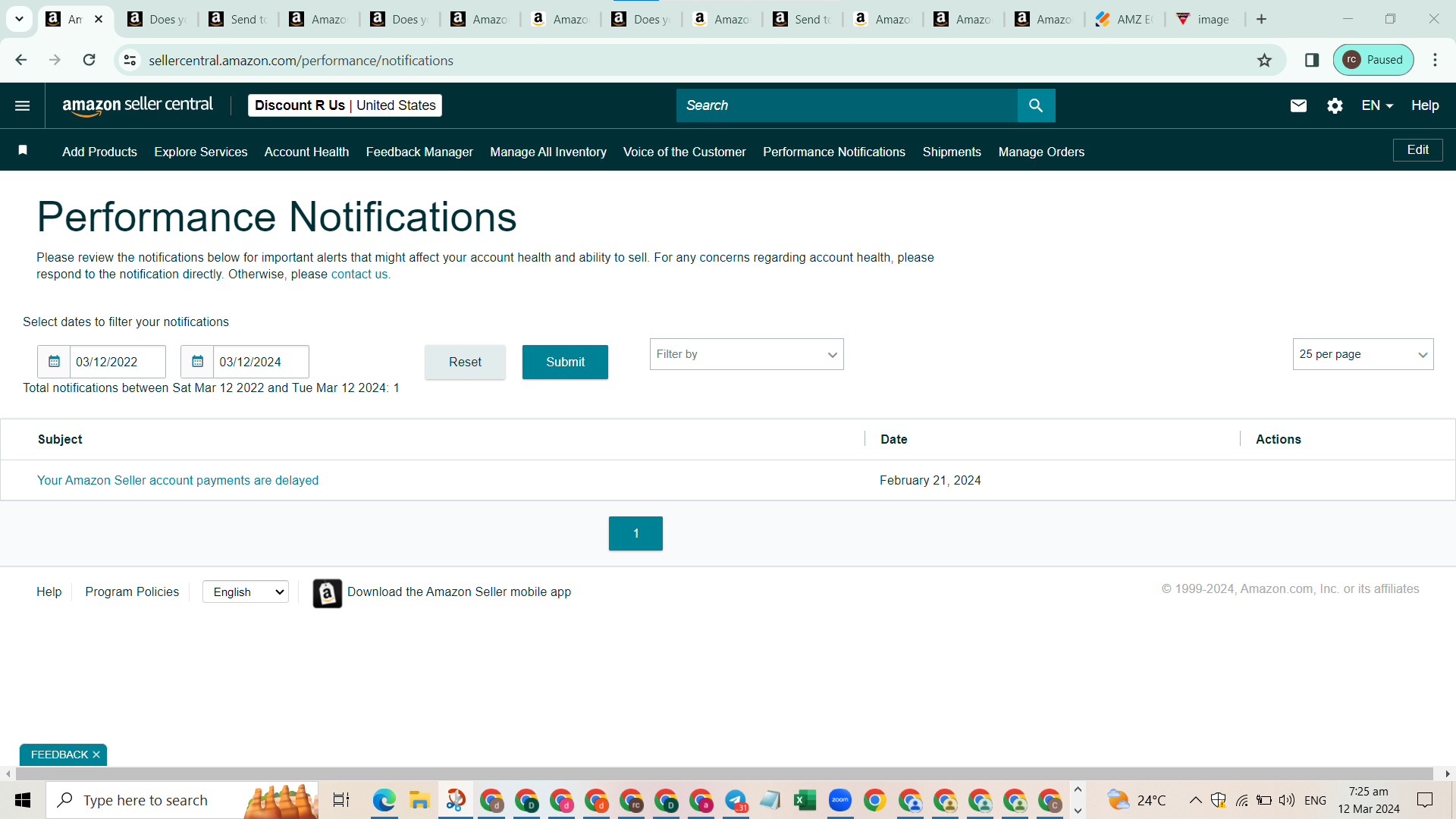Screen dimensions: 1456x819
Task: Reload the page
Action: (89, 60)
